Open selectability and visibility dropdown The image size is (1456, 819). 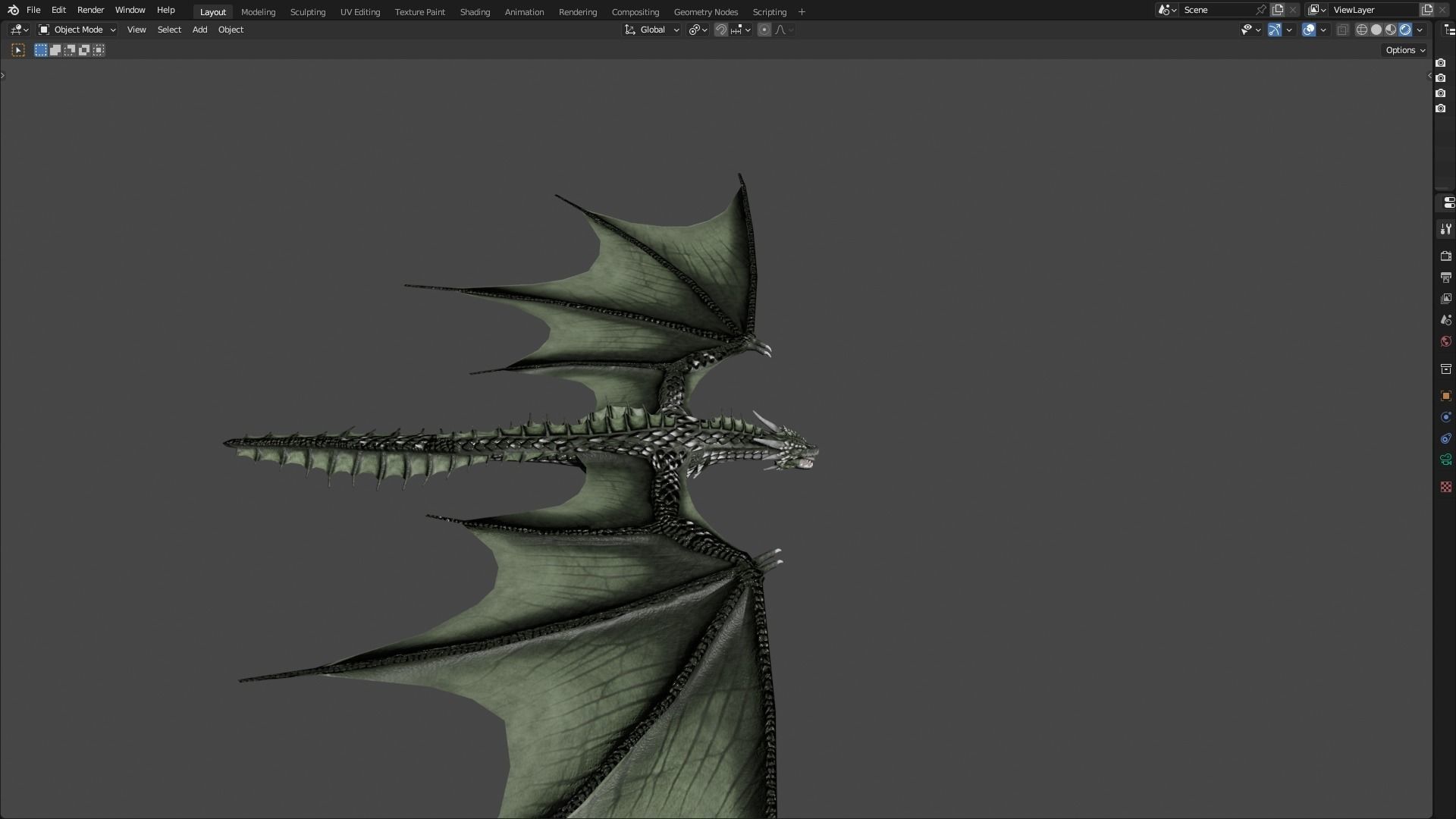pyautogui.click(x=1250, y=30)
